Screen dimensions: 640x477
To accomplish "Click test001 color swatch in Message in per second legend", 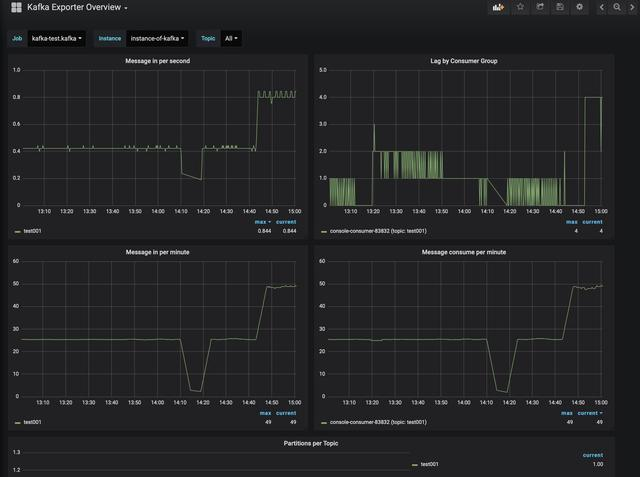I will click(18, 231).
